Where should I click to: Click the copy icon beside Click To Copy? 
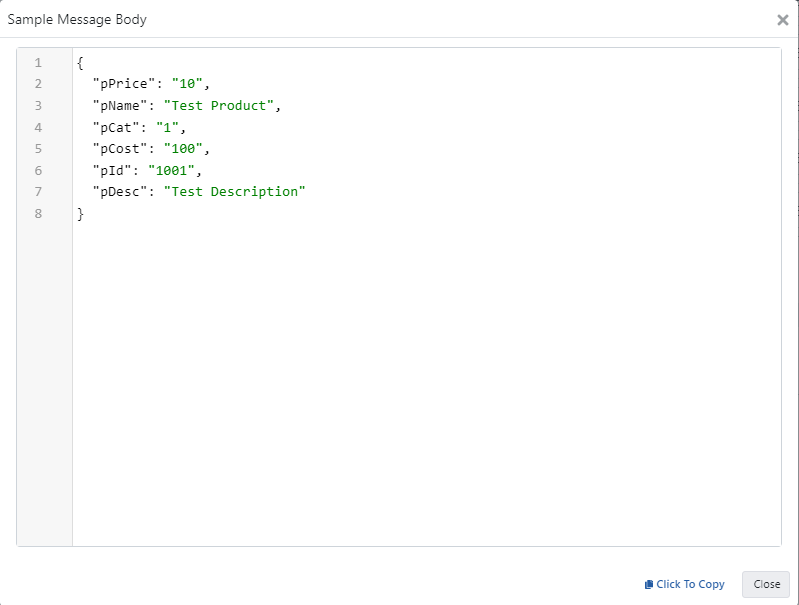click(x=649, y=584)
